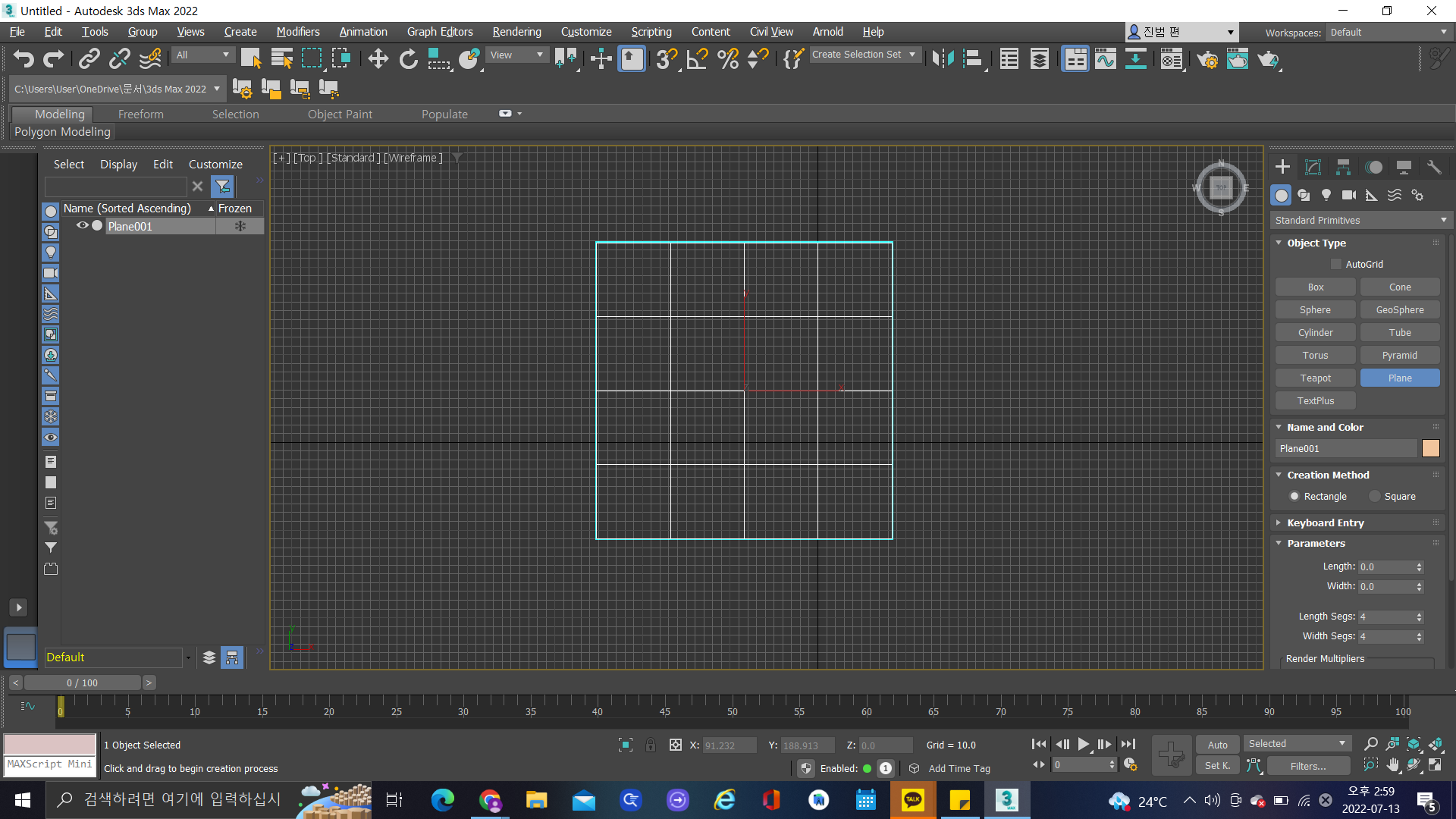The width and height of the screenshot is (1456, 819).
Task: Click the Play Animation button
Action: point(1084,745)
